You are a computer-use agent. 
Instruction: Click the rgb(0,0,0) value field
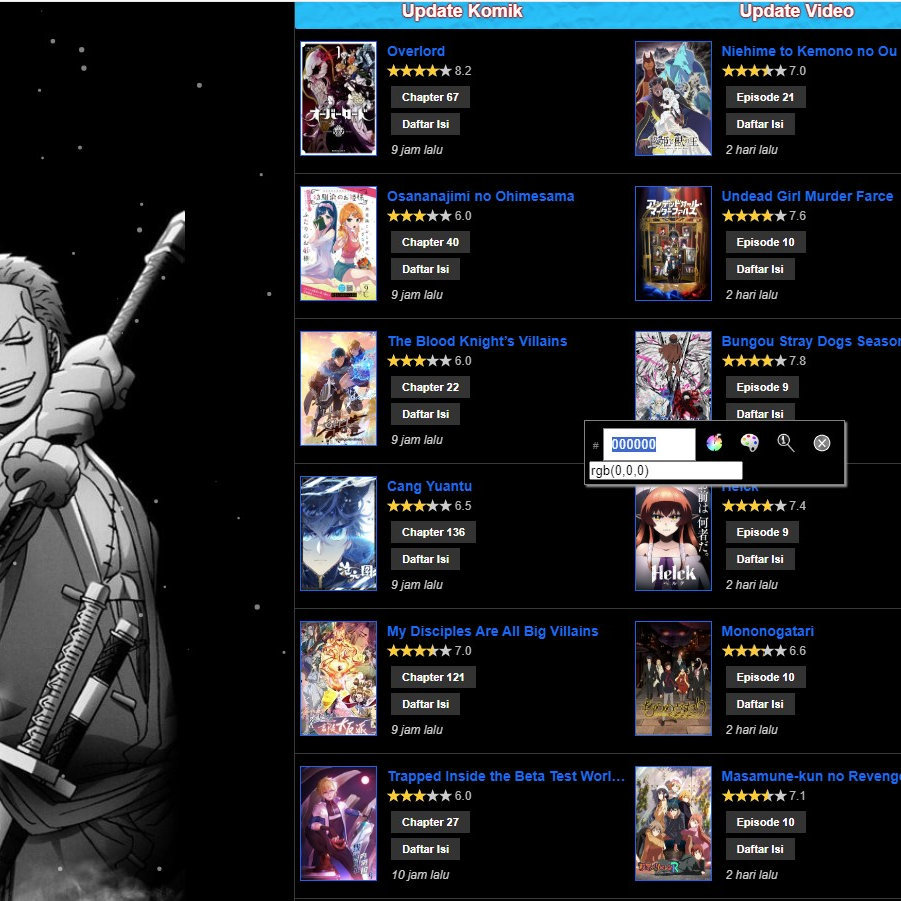664,471
